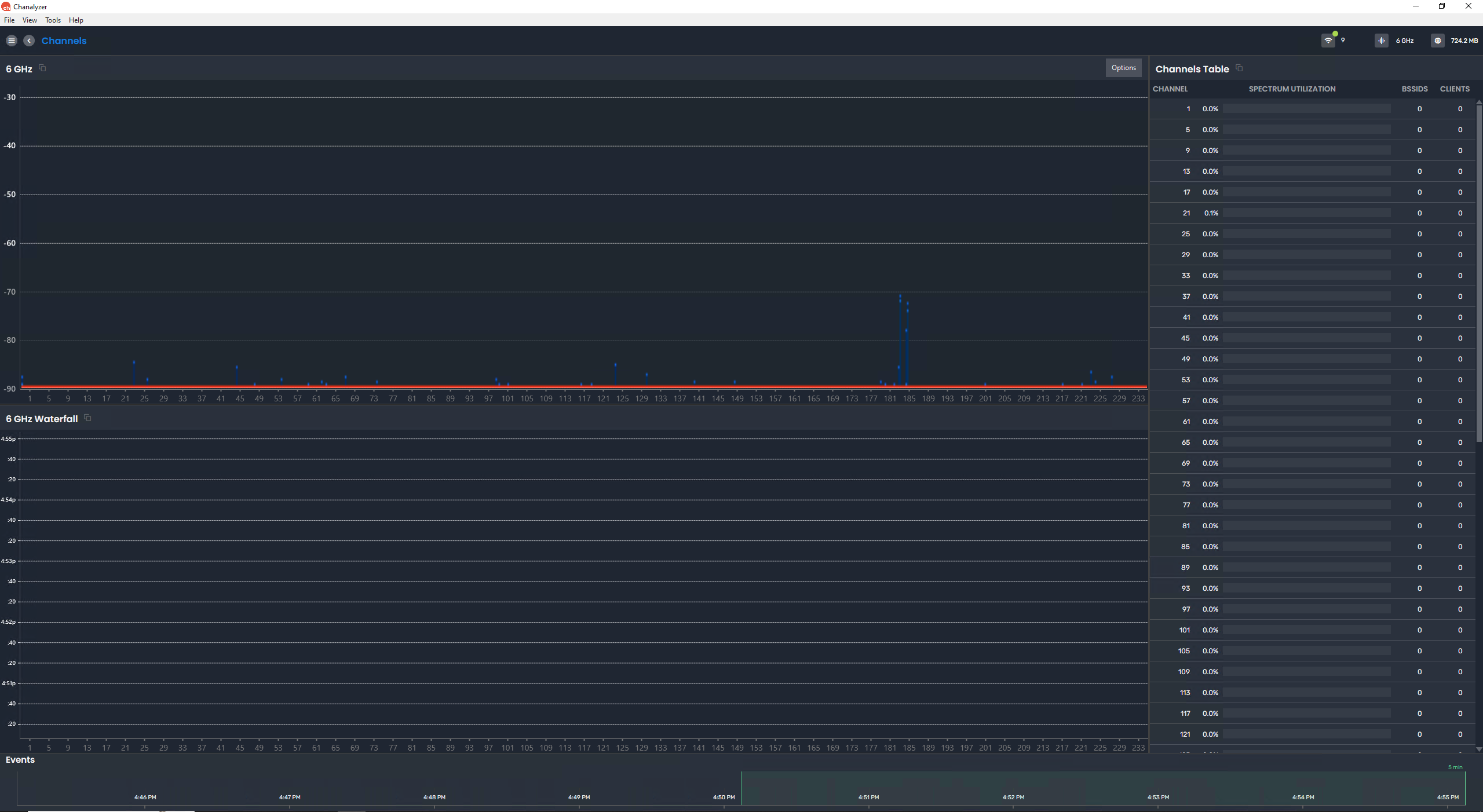Click the Events panel title
Screen dimensions: 1483x812
[x=20, y=759]
